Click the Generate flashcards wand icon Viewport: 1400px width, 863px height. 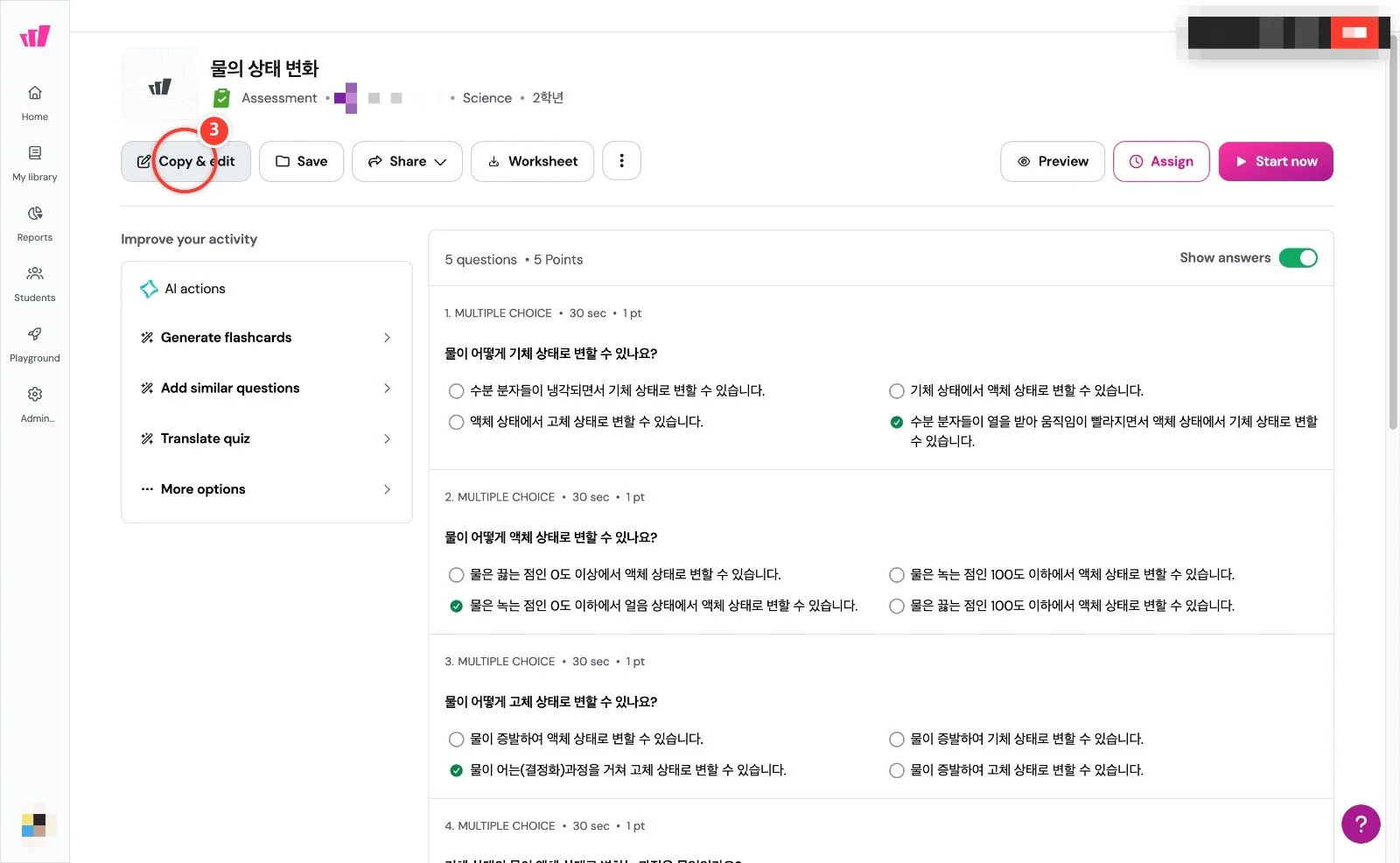click(x=147, y=338)
